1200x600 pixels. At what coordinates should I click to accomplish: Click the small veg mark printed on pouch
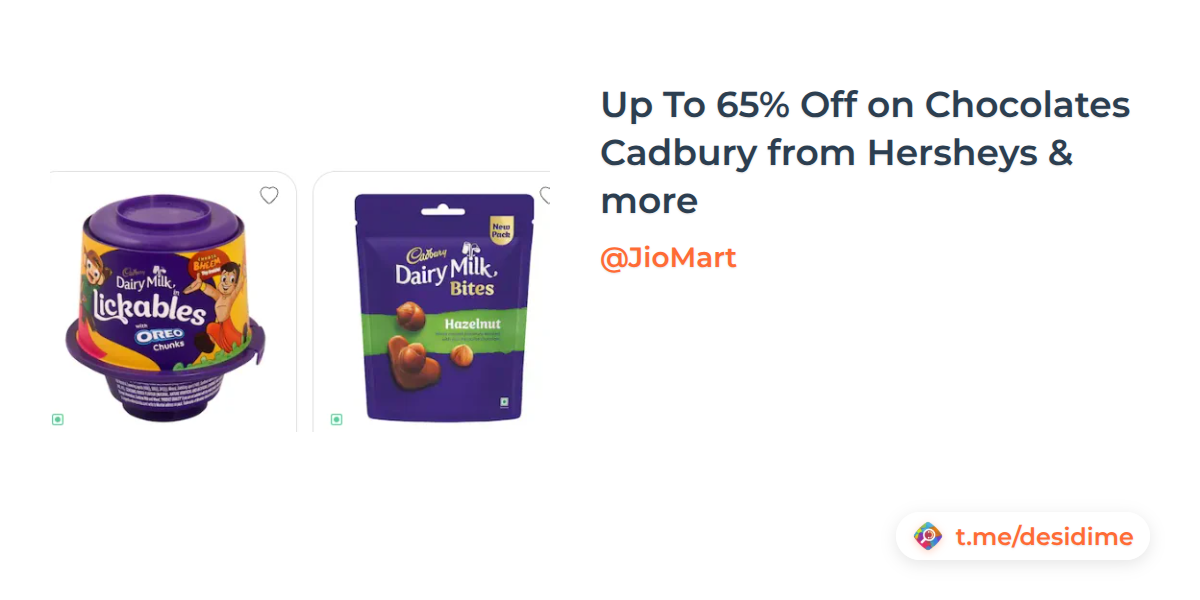point(502,401)
